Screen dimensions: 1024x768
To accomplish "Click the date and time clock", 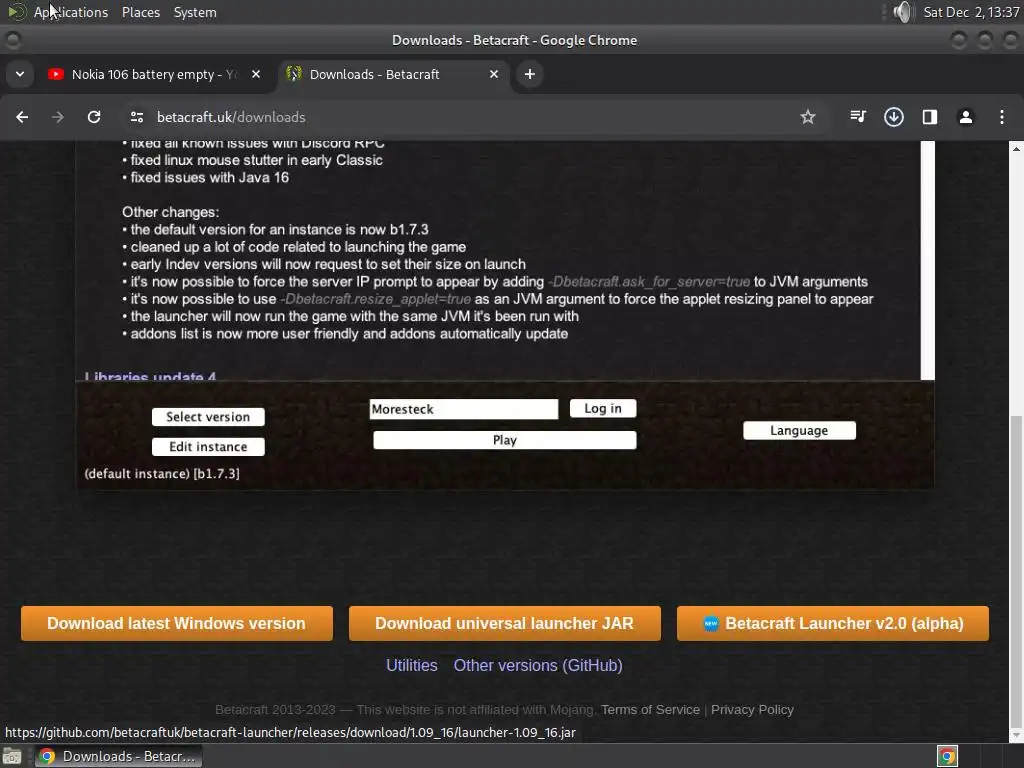I will coord(971,12).
